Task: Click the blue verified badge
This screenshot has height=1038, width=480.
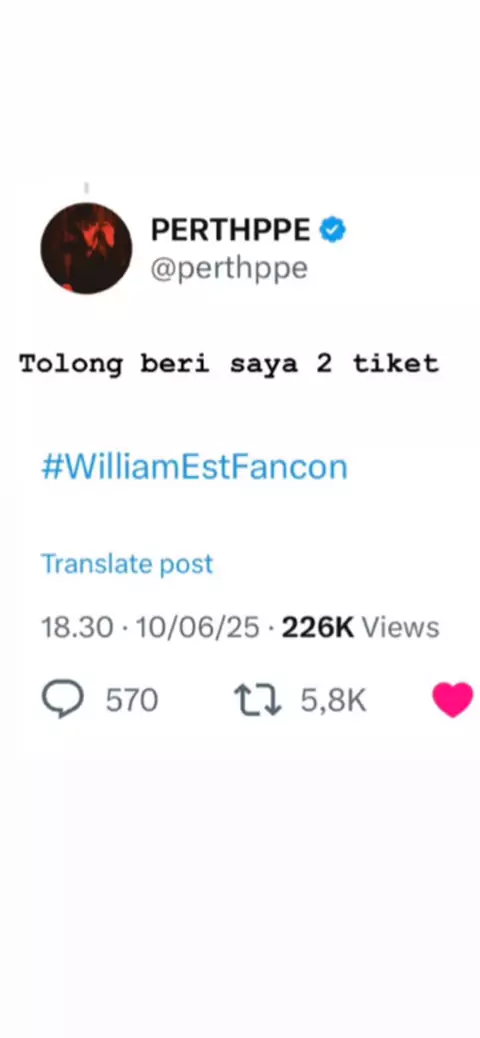Action: click(x=333, y=230)
